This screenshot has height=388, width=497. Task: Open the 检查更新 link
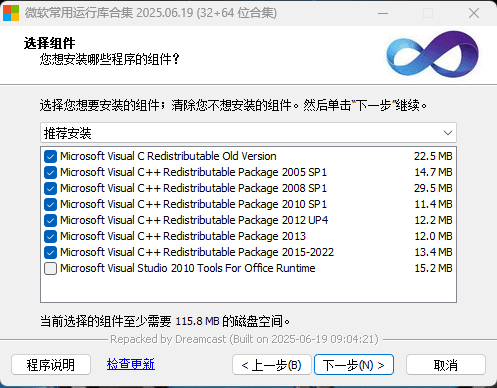pyautogui.click(x=131, y=364)
